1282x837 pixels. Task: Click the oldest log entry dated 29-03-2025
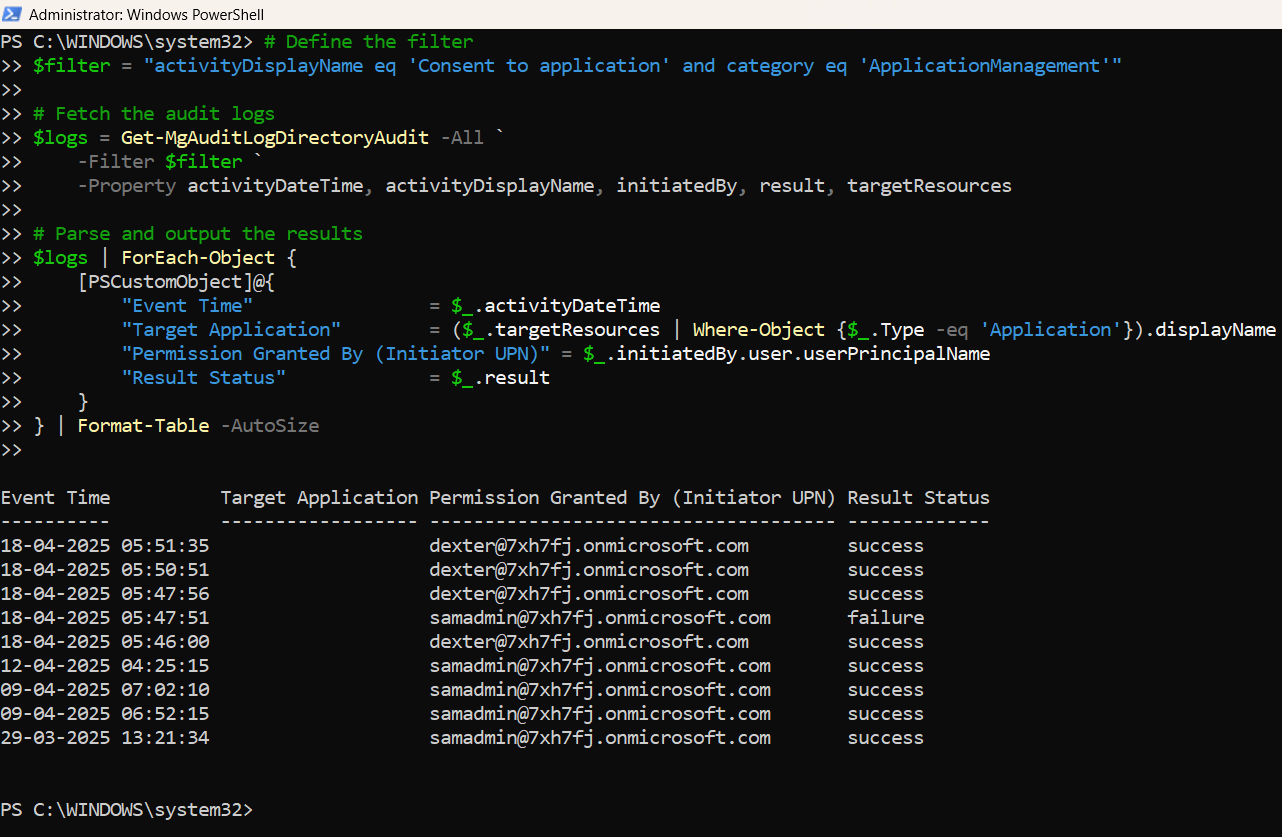[107, 737]
